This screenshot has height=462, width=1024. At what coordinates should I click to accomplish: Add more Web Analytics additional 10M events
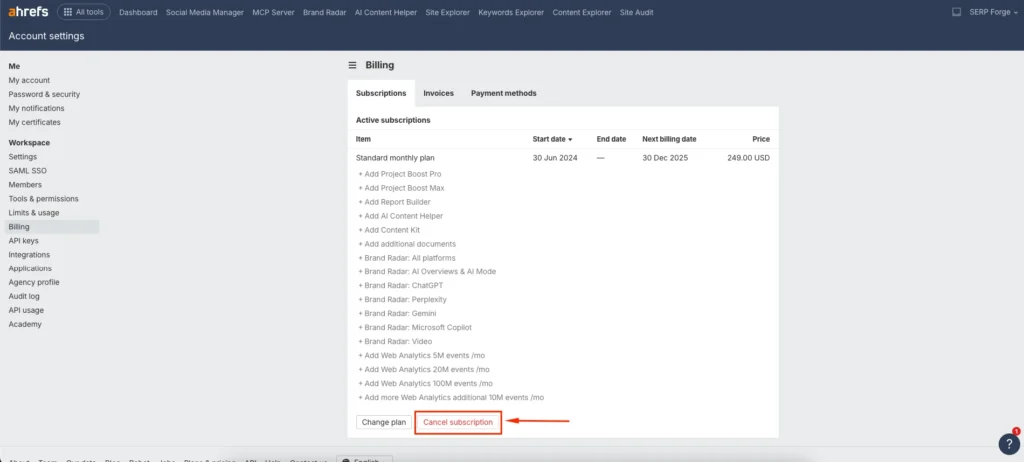click(x=451, y=397)
